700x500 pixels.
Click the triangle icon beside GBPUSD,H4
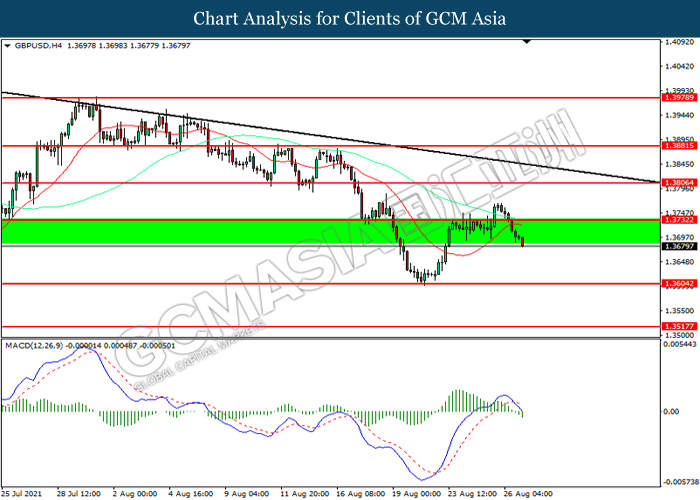click(x=8, y=45)
